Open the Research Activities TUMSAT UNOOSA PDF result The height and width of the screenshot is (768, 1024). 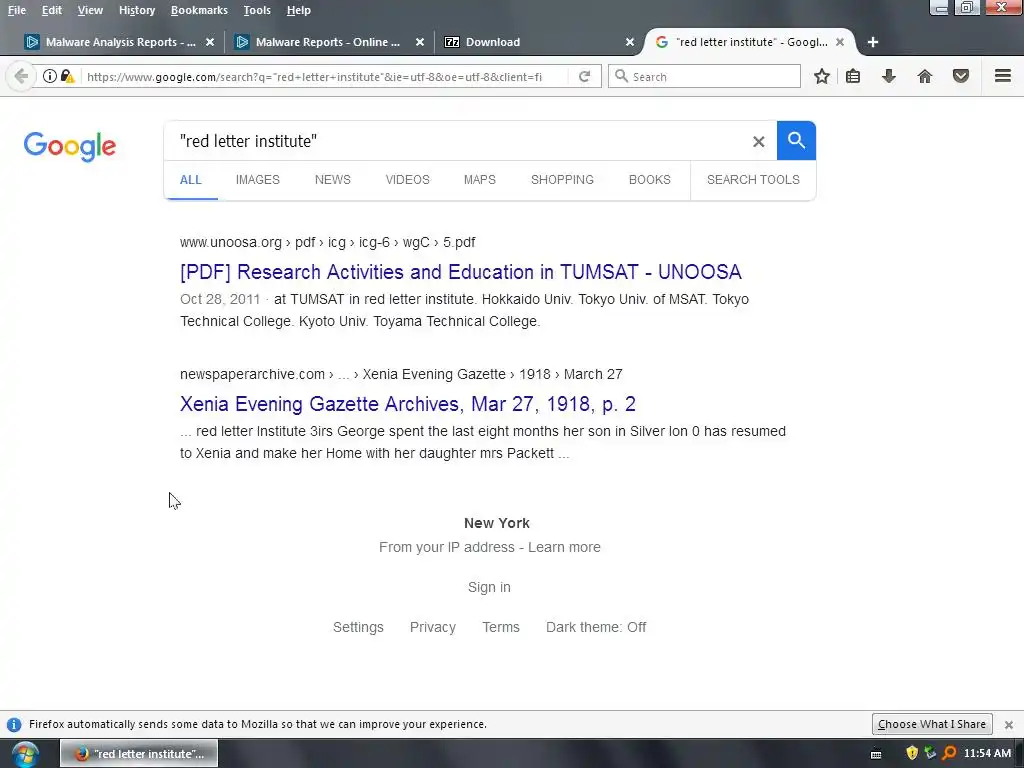(460, 272)
